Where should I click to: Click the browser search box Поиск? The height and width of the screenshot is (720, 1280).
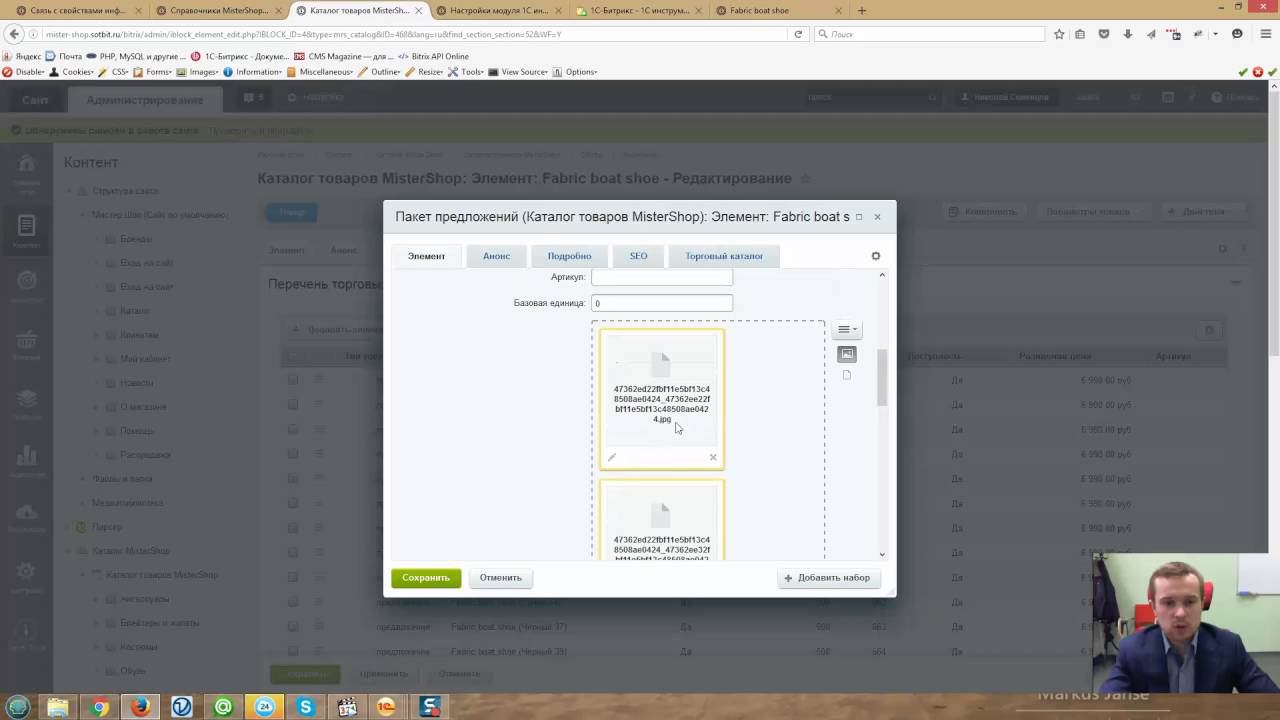928,34
